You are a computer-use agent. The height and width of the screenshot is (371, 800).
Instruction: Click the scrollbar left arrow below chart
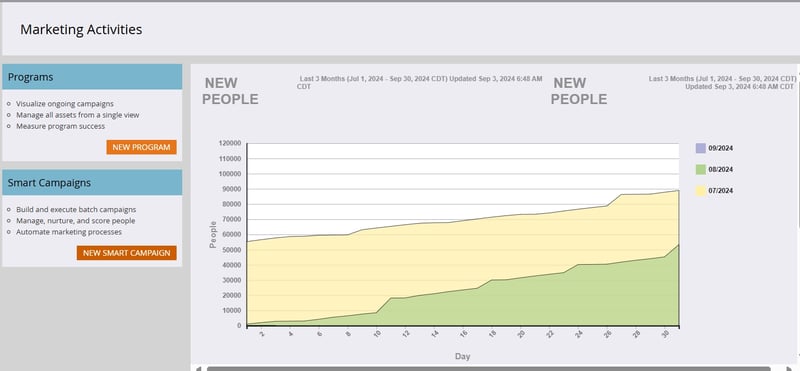pyautogui.click(x=198, y=368)
